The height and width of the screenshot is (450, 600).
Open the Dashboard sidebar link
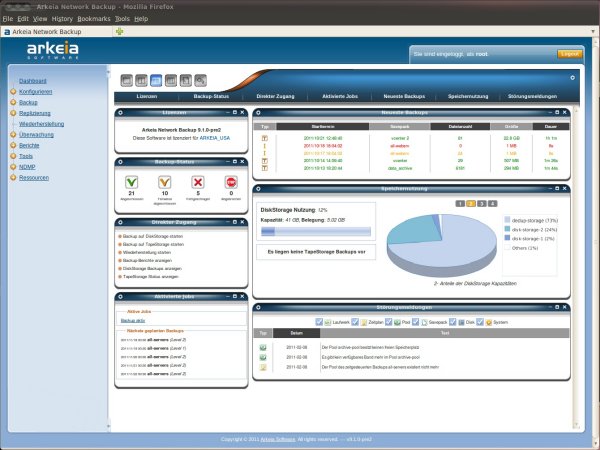(33, 81)
